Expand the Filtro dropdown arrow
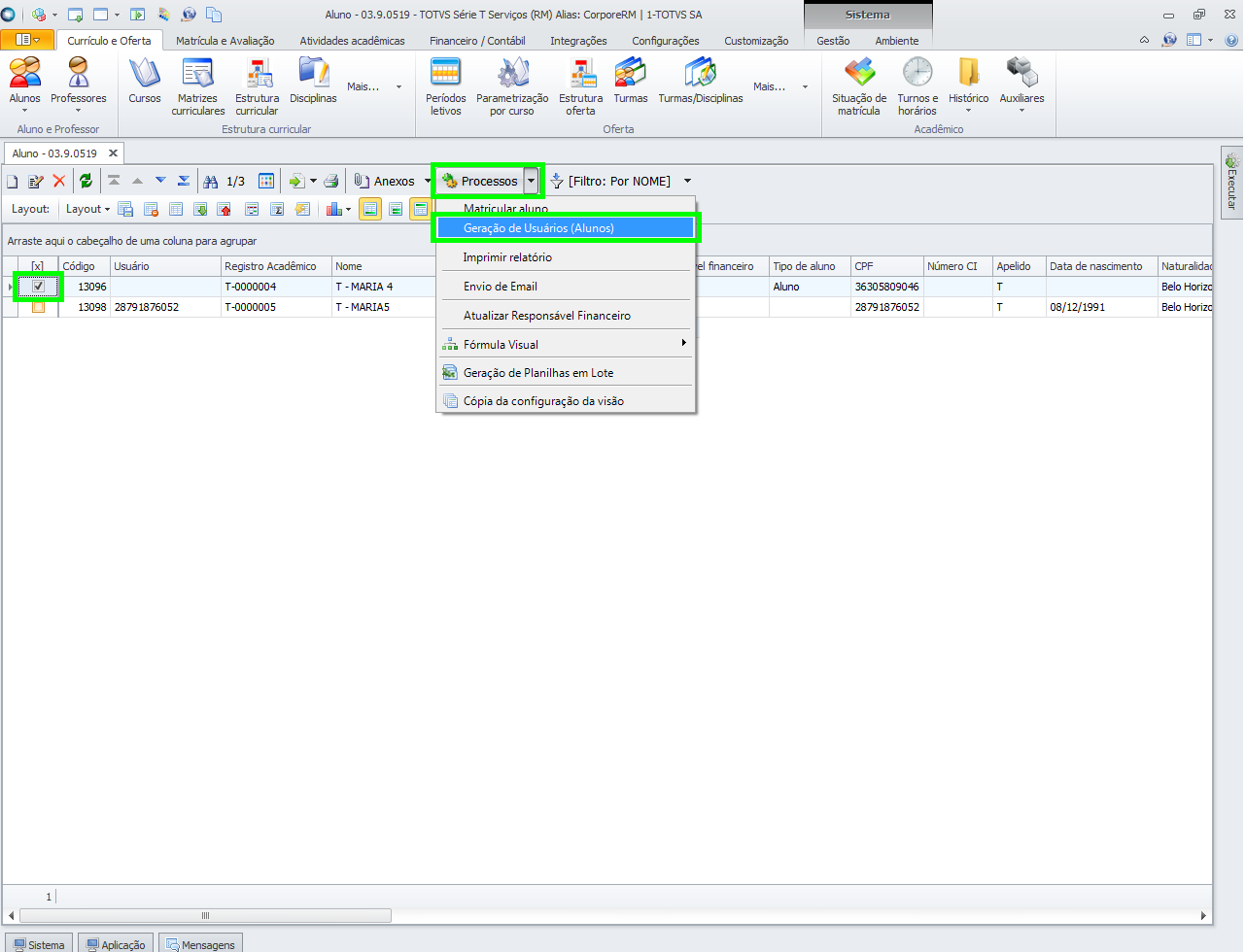This screenshot has width=1246, height=952. [x=687, y=181]
